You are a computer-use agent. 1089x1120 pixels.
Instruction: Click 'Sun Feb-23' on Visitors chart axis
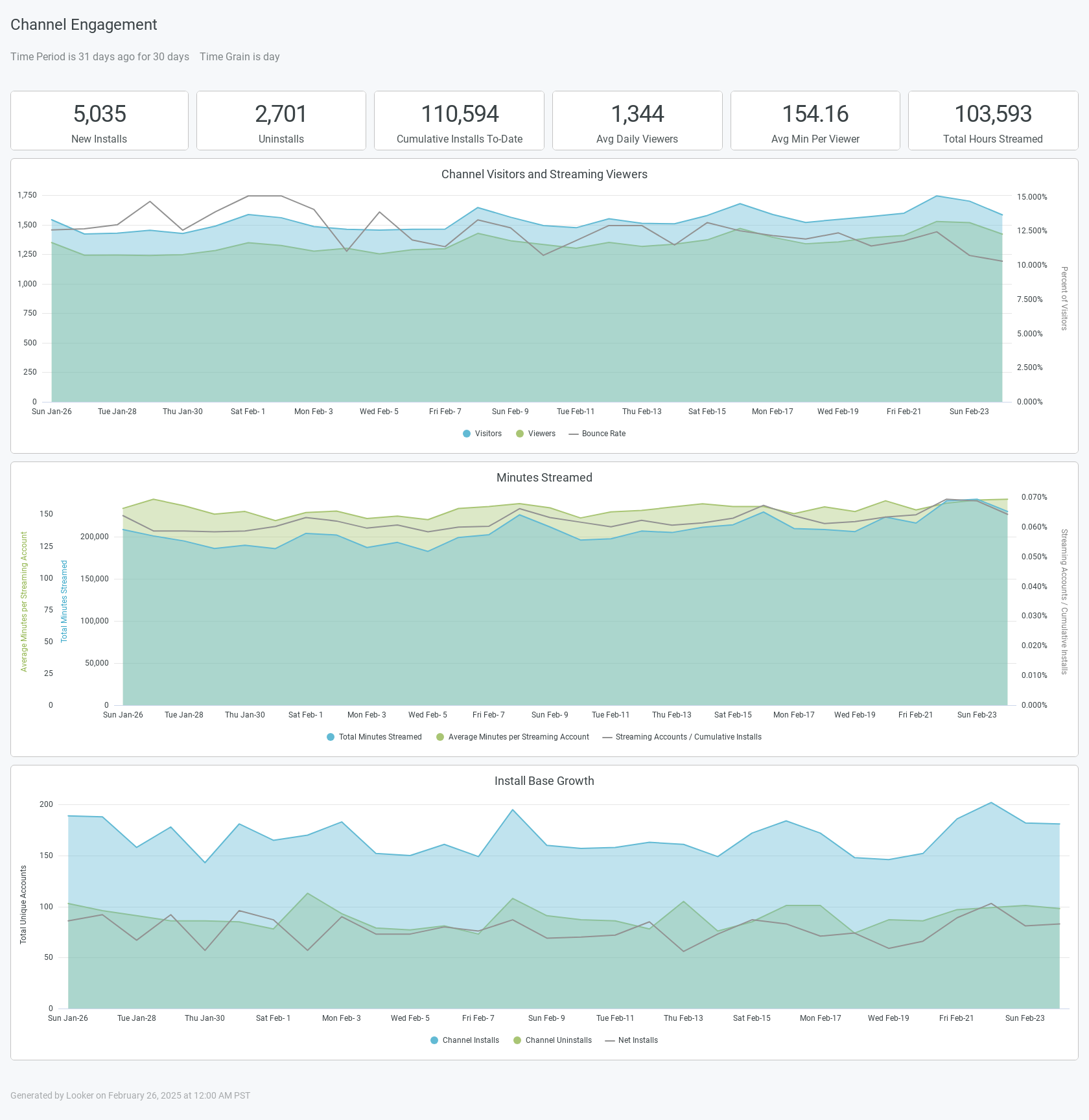969,412
